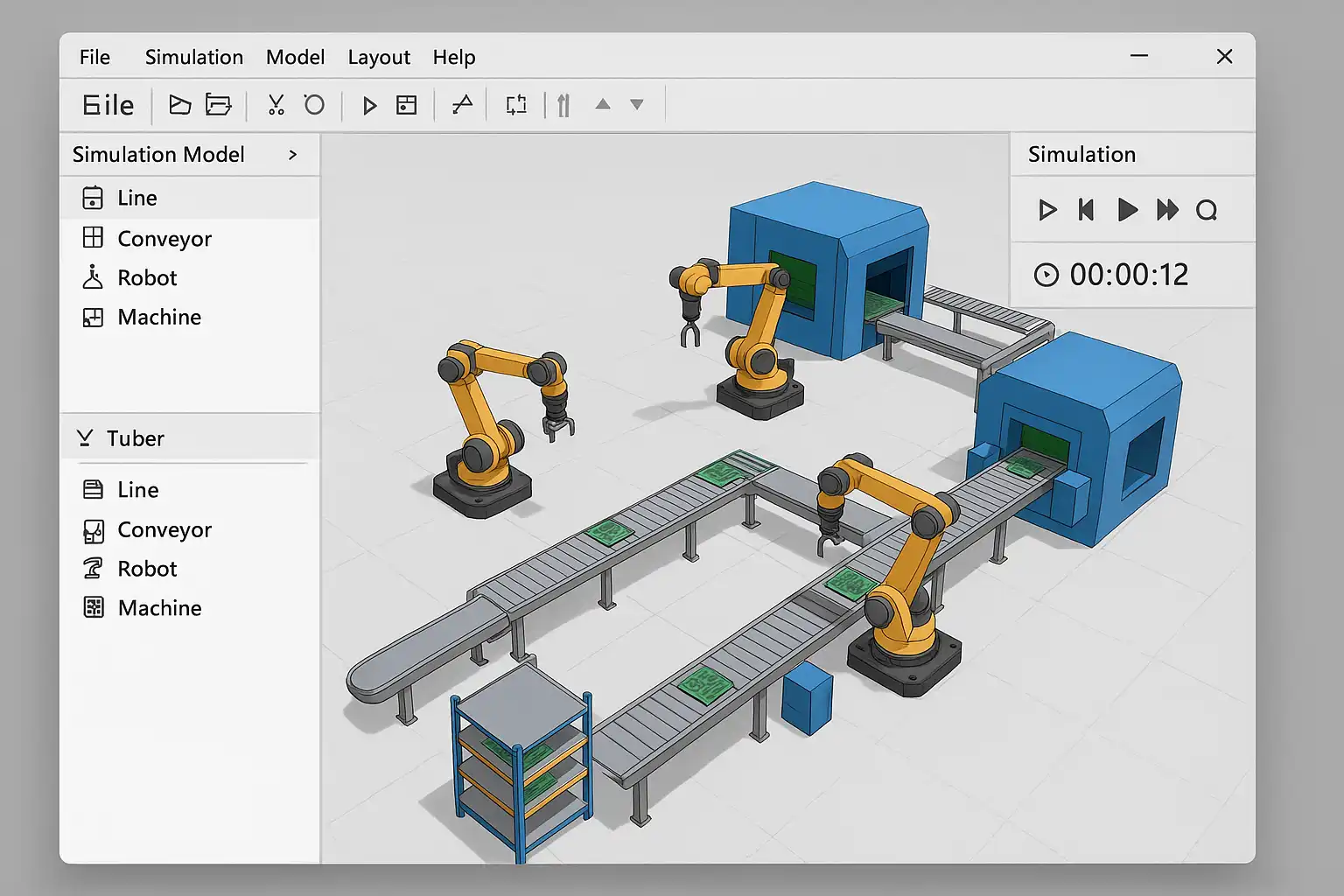
Task: Select Conveyor under Simulation Model
Action: (164, 239)
